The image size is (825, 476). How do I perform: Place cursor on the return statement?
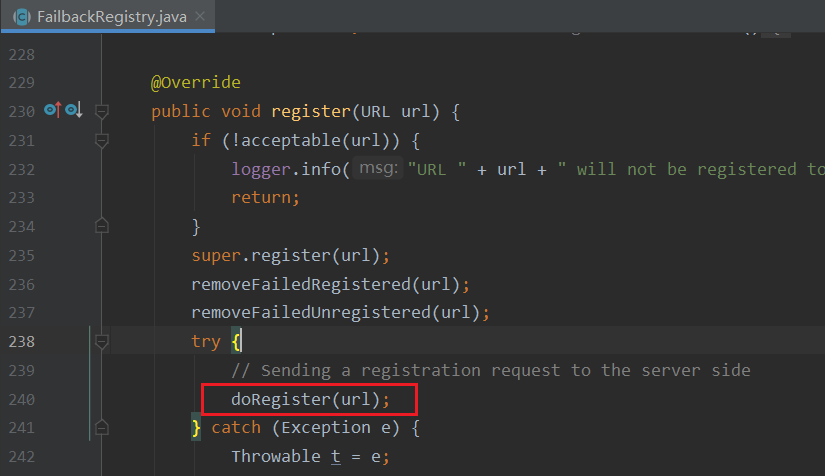pos(265,198)
